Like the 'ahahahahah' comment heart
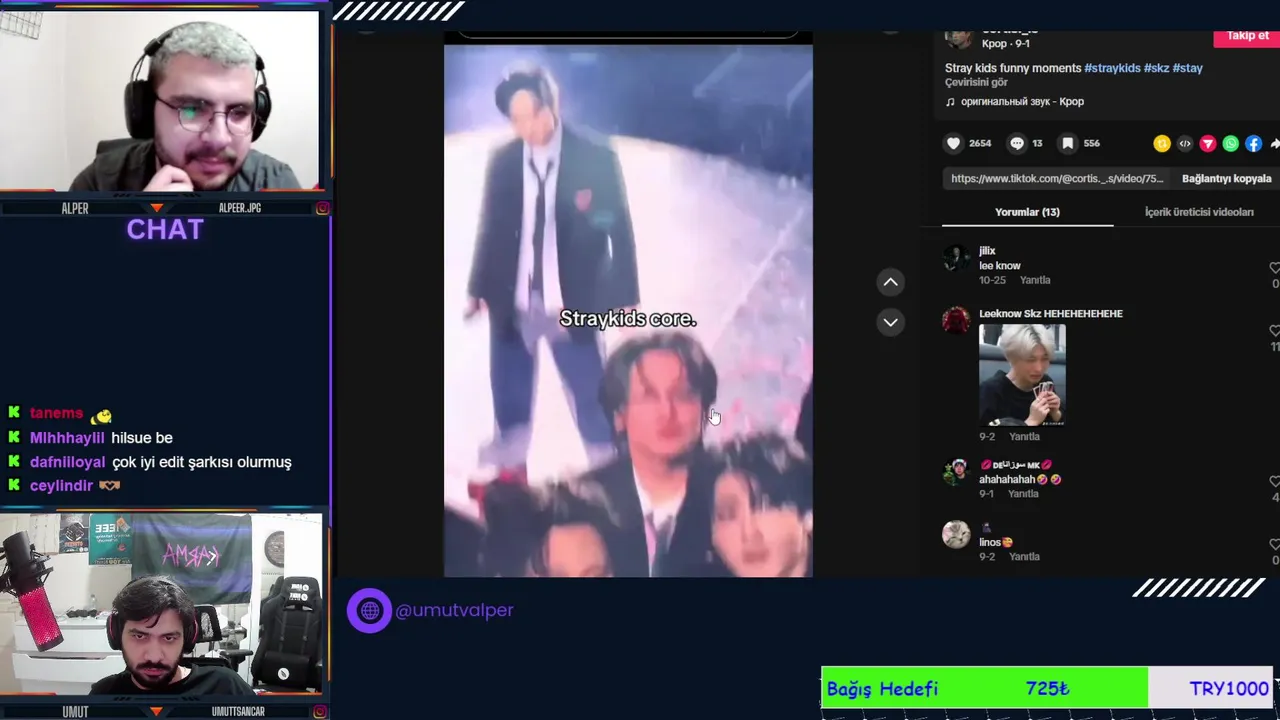The image size is (1280, 720). click(x=1274, y=482)
